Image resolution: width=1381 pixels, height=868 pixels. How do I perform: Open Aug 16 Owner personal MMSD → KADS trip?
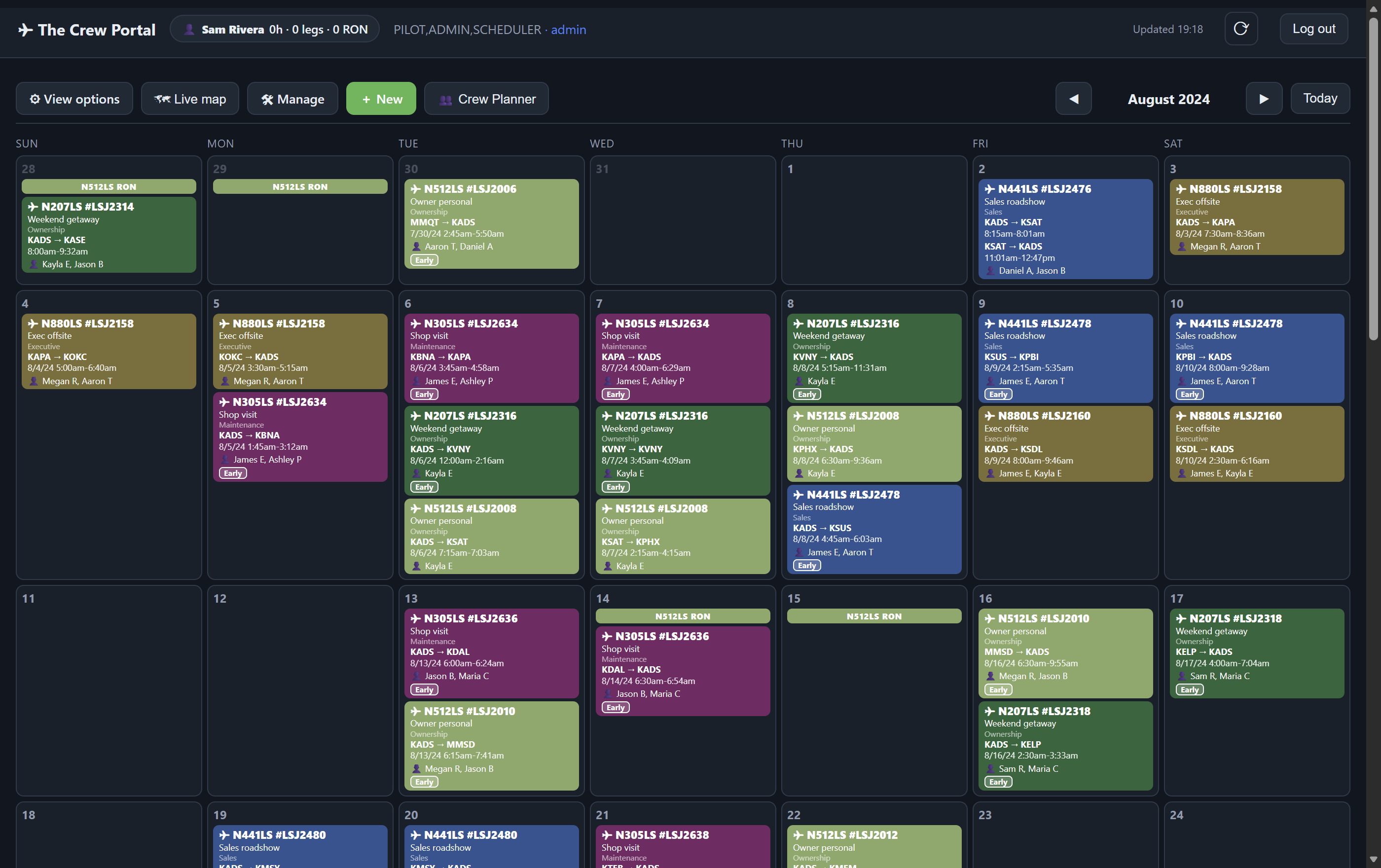tap(1065, 653)
